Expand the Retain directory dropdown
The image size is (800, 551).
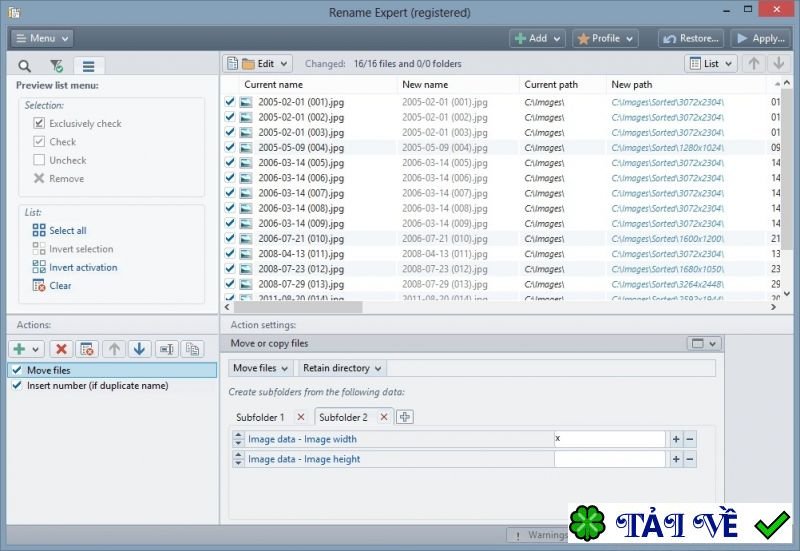342,368
